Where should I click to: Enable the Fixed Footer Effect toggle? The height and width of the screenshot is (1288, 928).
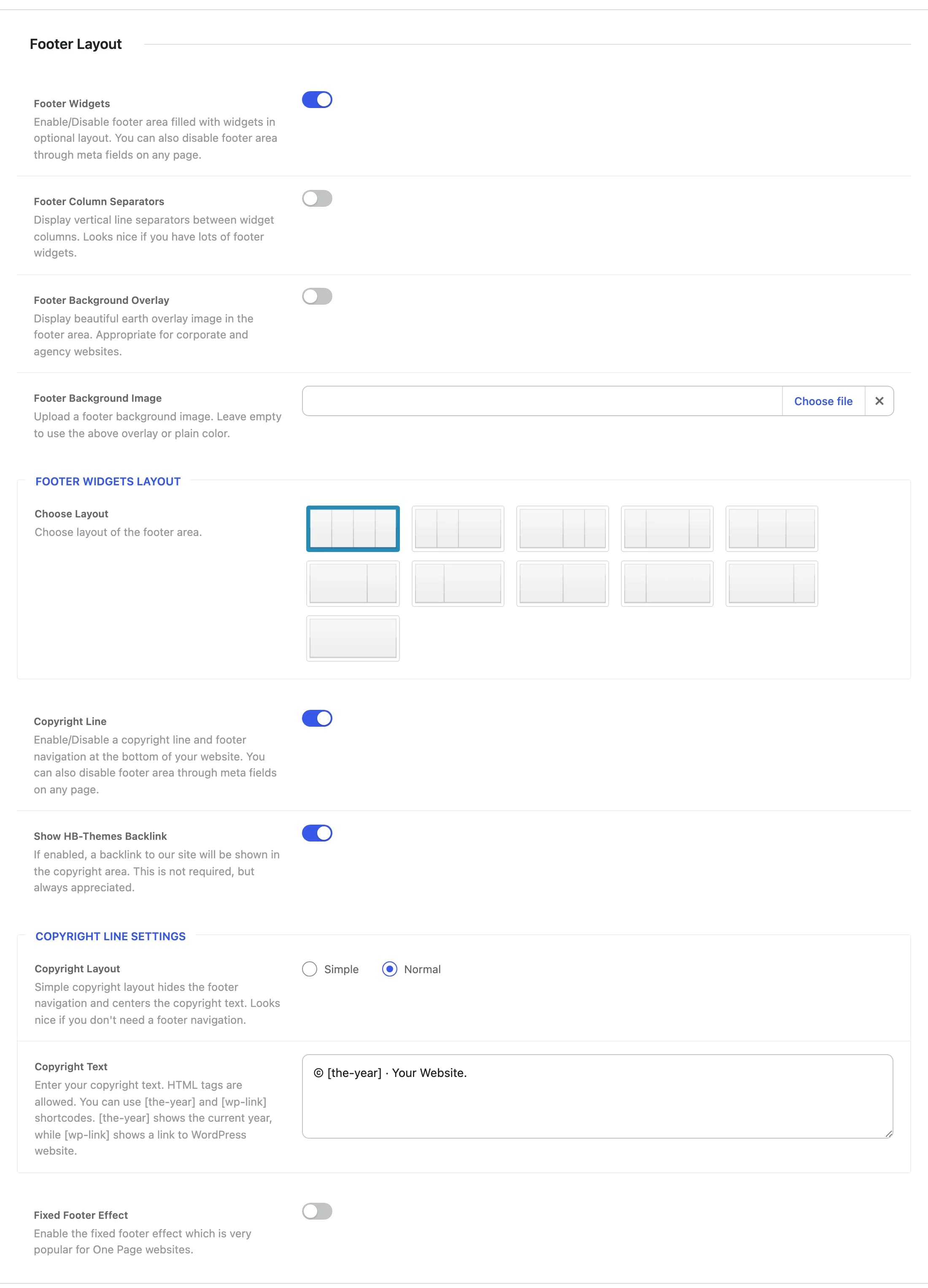coord(317,1211)
